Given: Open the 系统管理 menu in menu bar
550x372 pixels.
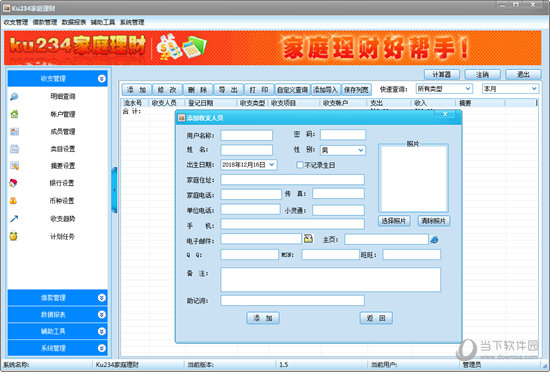Looking at the screenshot, I should [132, 22].
